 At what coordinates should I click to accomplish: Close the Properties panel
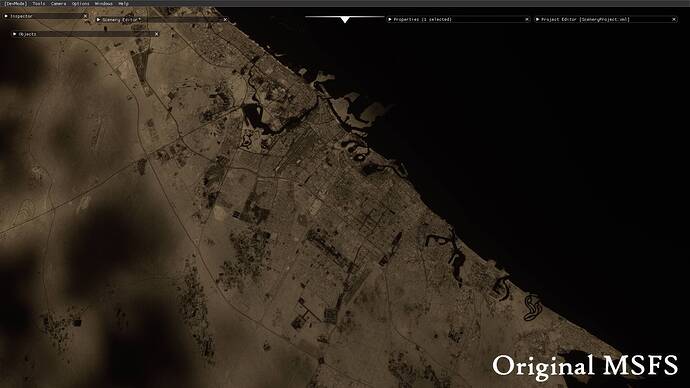[527, 19]
